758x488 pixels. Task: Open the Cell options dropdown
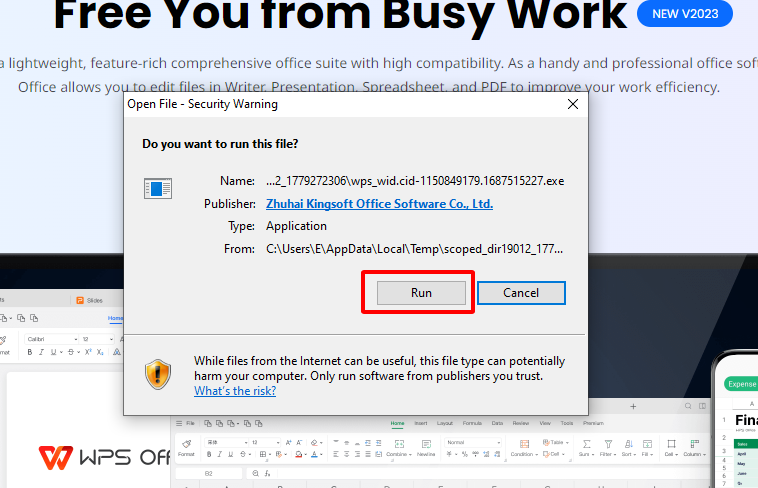(x=671, y=448)
